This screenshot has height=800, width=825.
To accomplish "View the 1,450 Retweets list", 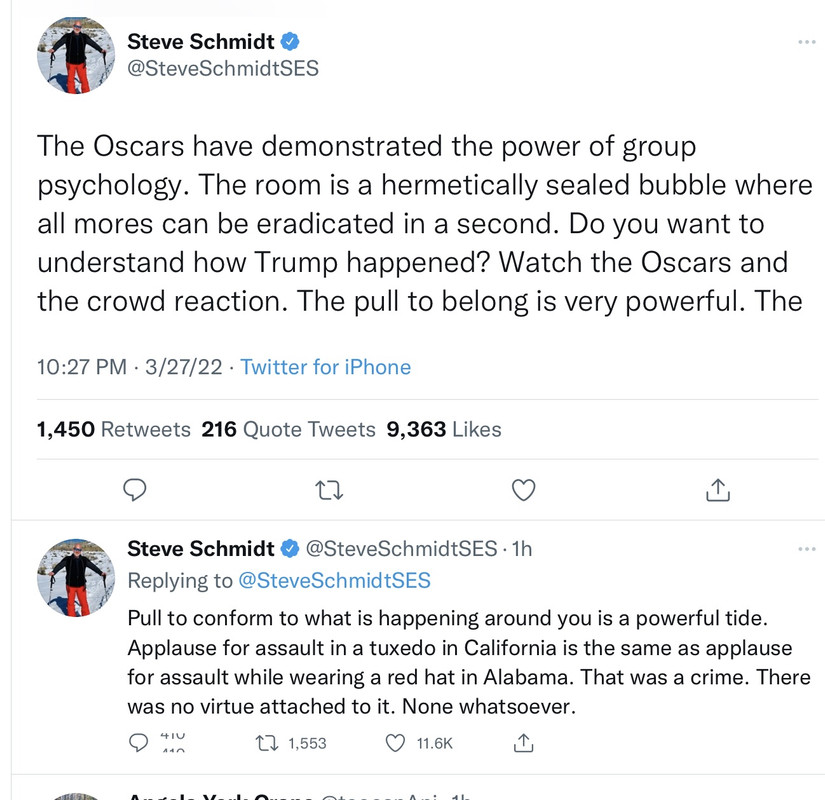I will pos(113,429).
